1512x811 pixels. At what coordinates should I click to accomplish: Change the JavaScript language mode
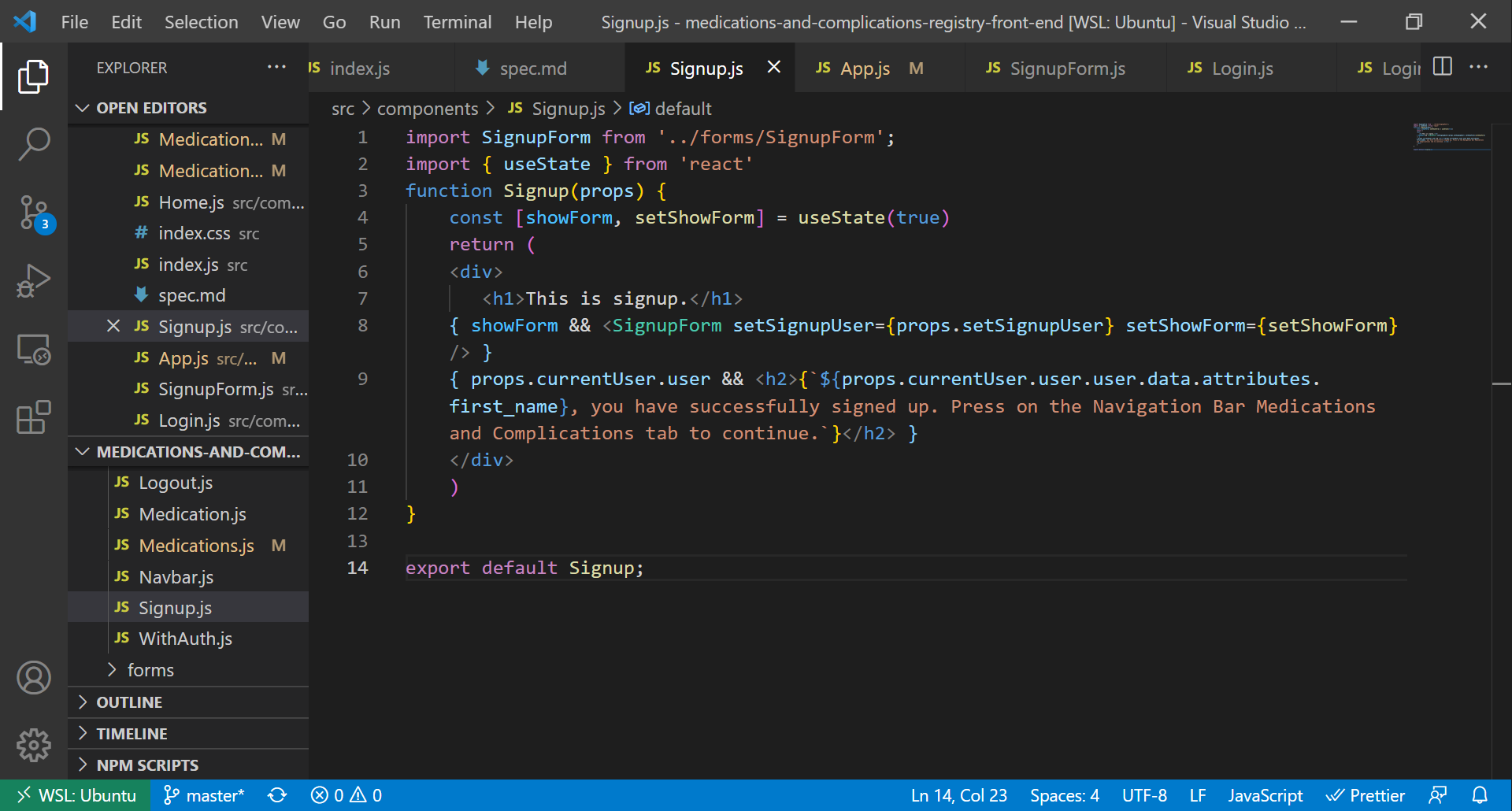click(1265, 795)
